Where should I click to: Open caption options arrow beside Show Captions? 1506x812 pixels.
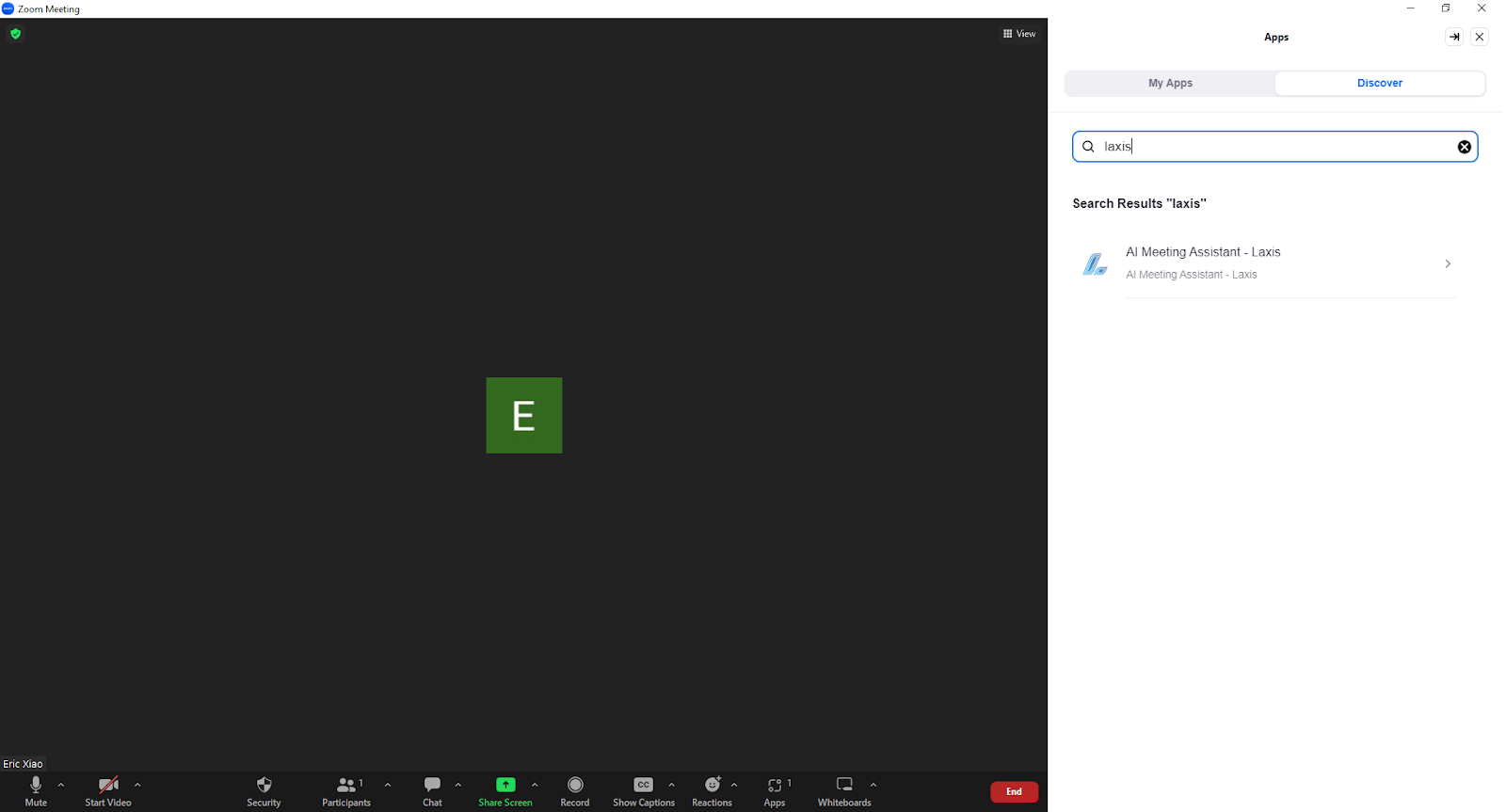671,785
